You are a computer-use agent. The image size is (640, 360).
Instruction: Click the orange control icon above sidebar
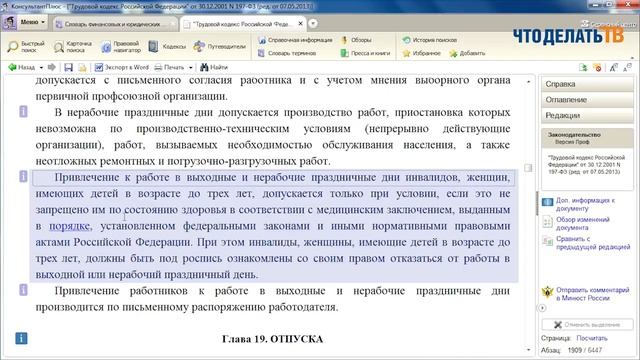(x=598, y=68)
